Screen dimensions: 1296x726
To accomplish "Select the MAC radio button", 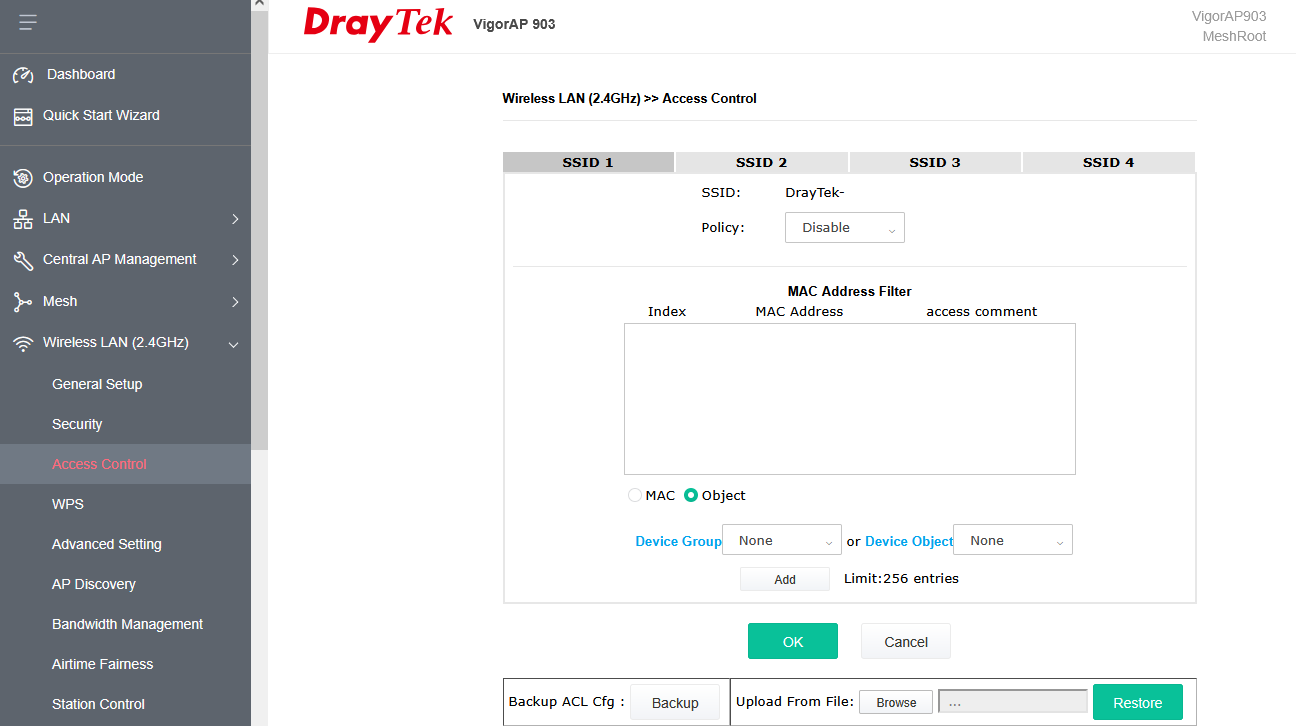I will 635,496.
